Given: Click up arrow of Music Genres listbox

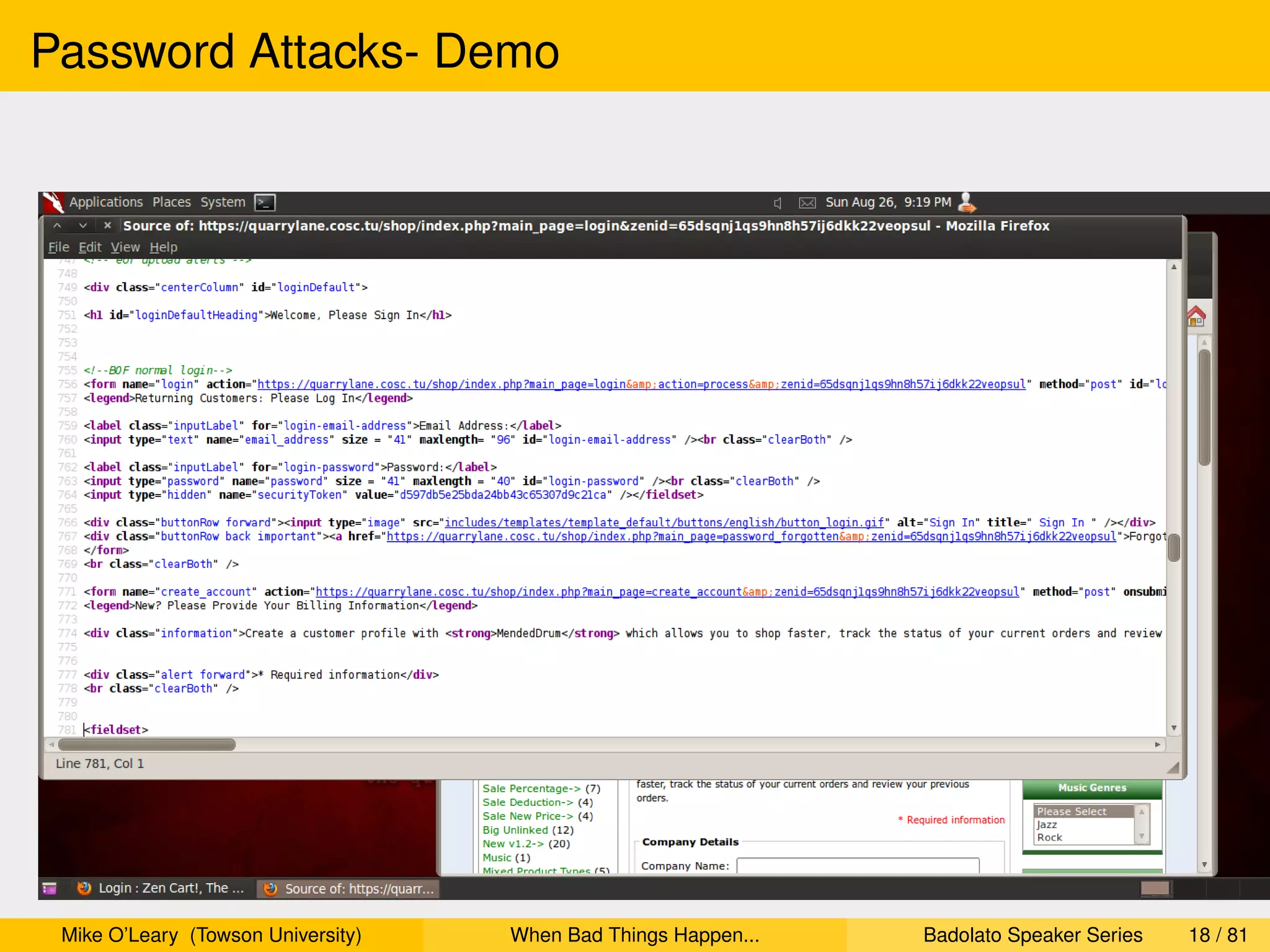Looking at the screenshot, I should 1142,811.
